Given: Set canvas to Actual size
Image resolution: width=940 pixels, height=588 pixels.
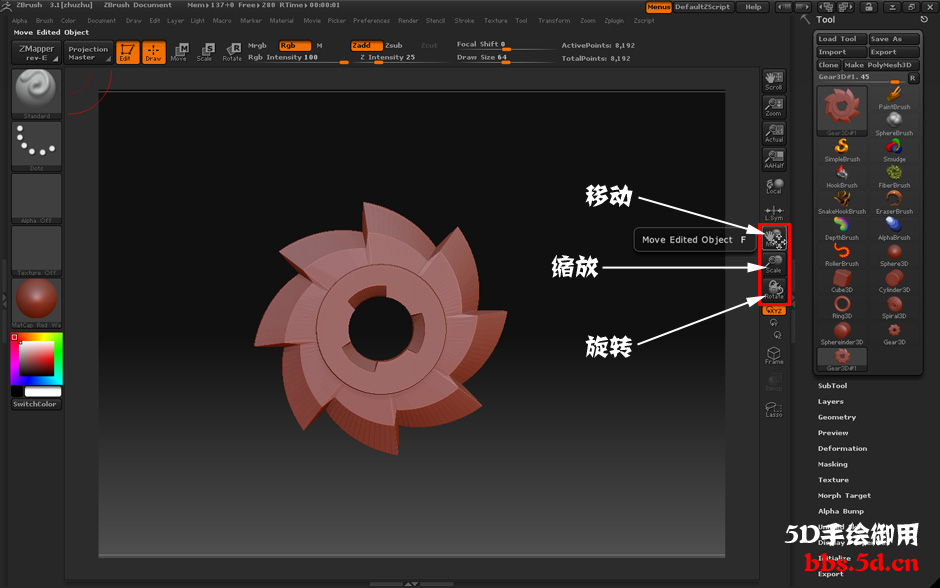Looking at the screenshot, I should [774, 133].
